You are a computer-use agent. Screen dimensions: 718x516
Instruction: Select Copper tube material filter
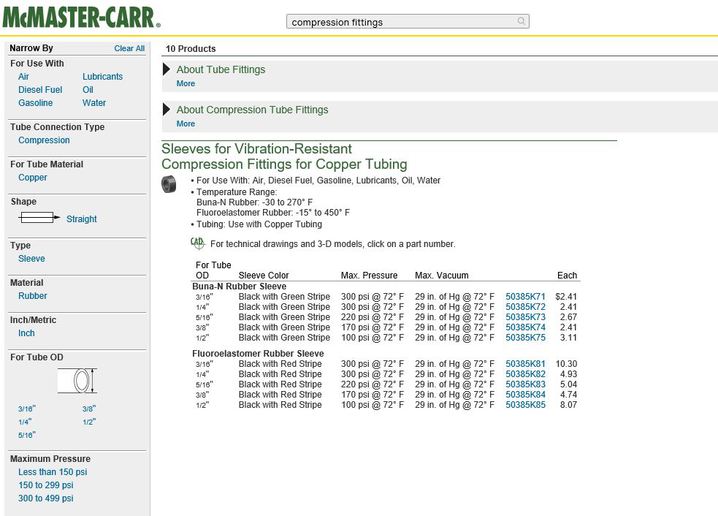click(33, 177)
